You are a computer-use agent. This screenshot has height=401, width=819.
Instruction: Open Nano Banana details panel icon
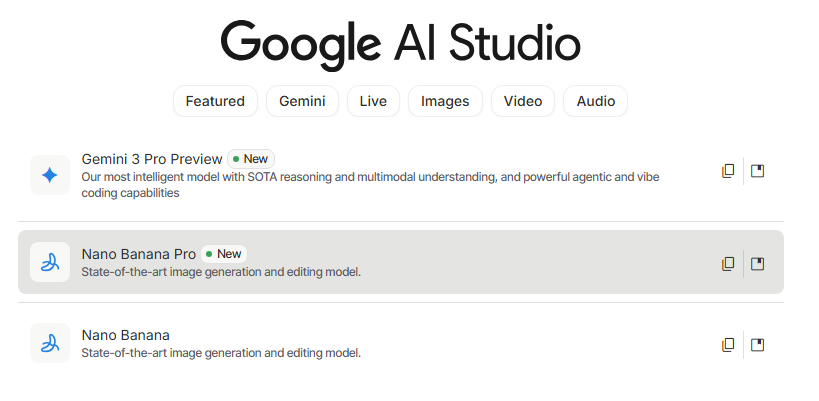tap(757, 345)
